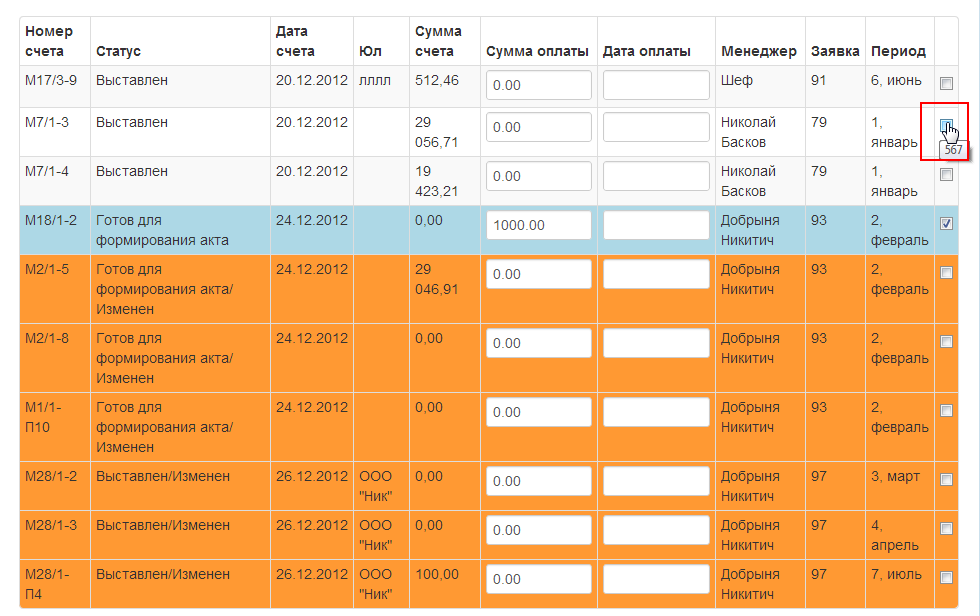Click payment amount field for M17/3-9
Image resolution: width=980 pixels, height=616 pixels.
point(539,85)
